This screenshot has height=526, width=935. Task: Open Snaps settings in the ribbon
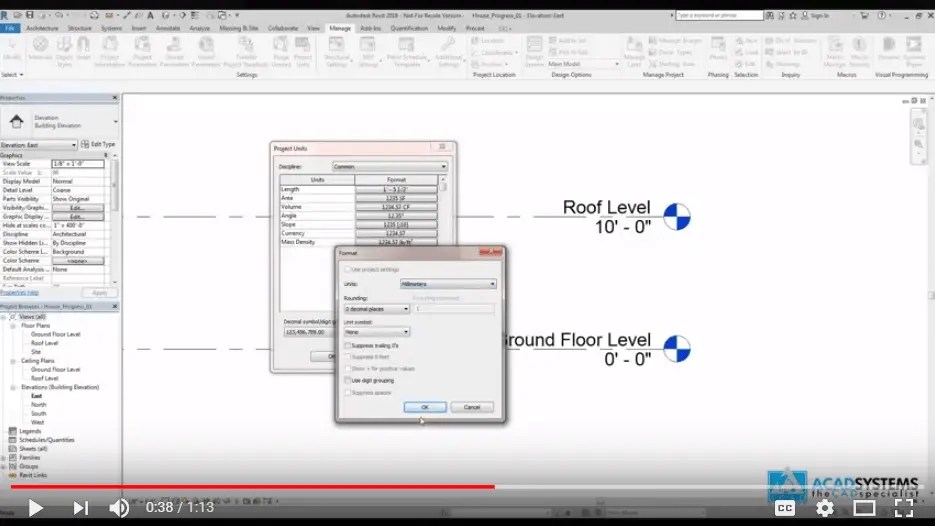(x=83, y=50)
